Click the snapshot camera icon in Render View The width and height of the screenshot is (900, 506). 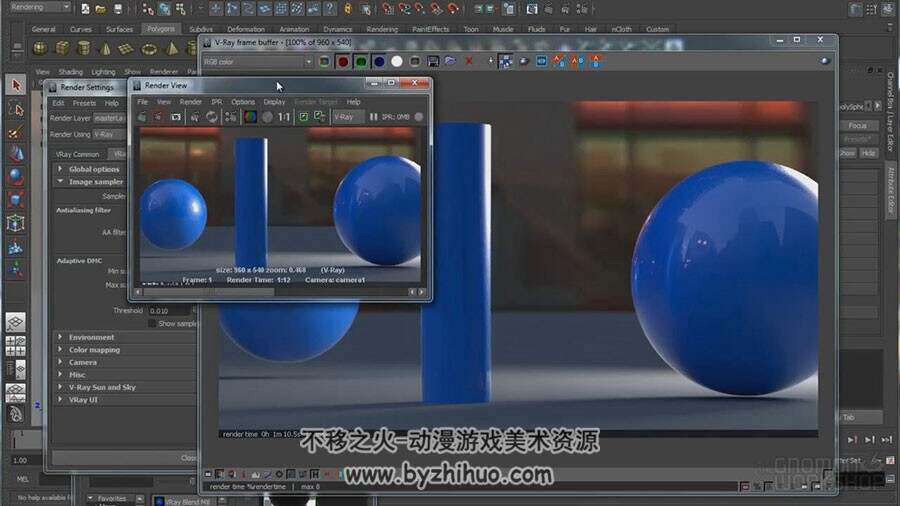[176, 117]
